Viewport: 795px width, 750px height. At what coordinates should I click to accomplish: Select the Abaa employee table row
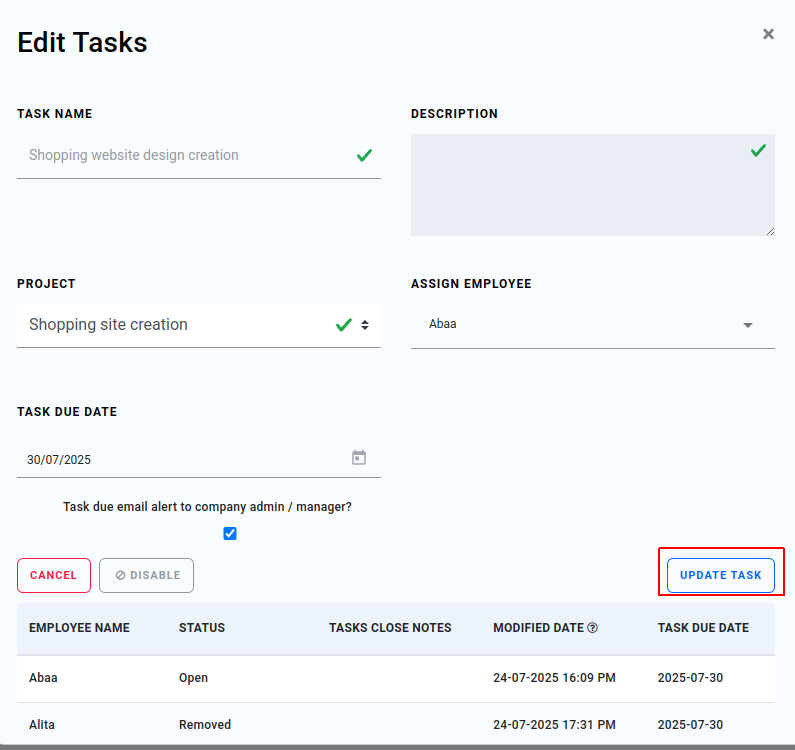coord(396,678)
